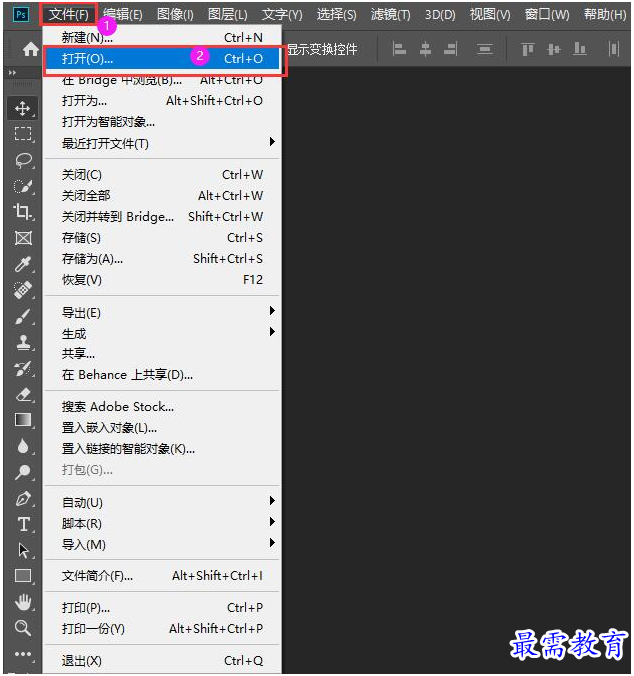The height and width of the screenshot is (676, 634).
Task: Open the 滤镜(T) menu
Action: (x=390, y=15)
